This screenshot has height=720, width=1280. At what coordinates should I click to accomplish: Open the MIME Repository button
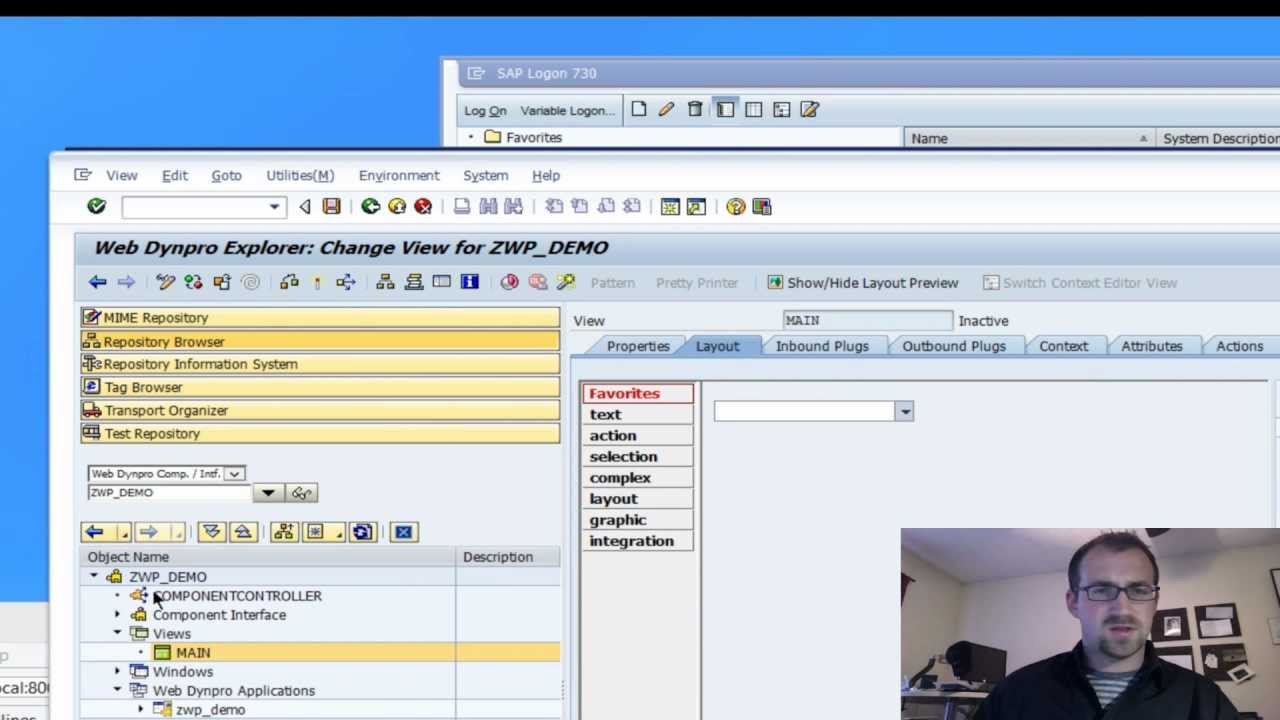(x=320, y=318)
